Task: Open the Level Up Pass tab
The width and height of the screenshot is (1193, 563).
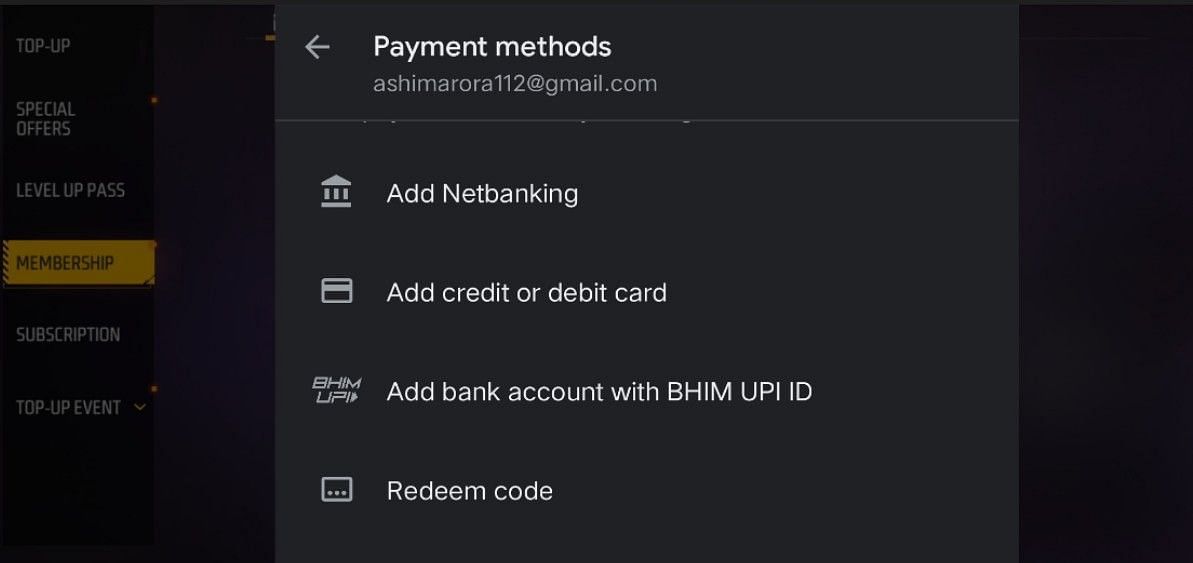Action: tap(70, 190)
